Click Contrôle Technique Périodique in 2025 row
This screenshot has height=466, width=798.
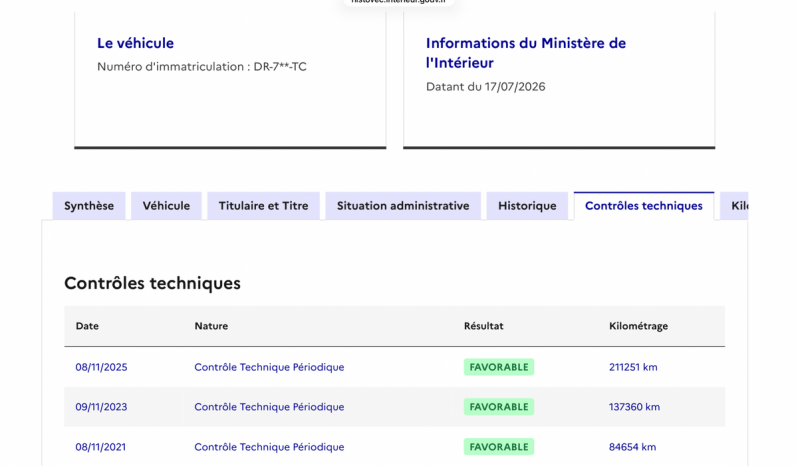point(269,367)
